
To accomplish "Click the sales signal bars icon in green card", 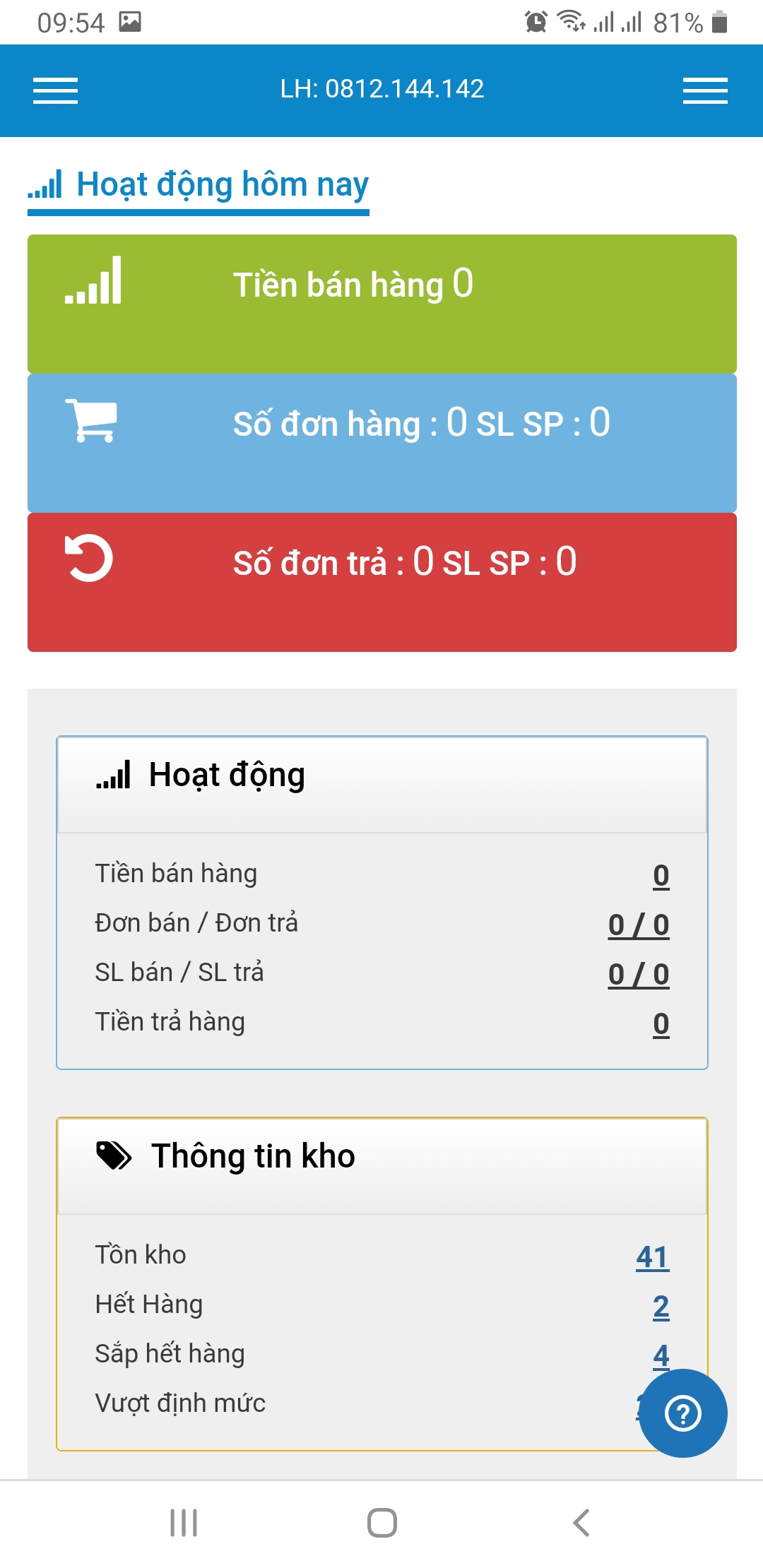I will [93, 281].
